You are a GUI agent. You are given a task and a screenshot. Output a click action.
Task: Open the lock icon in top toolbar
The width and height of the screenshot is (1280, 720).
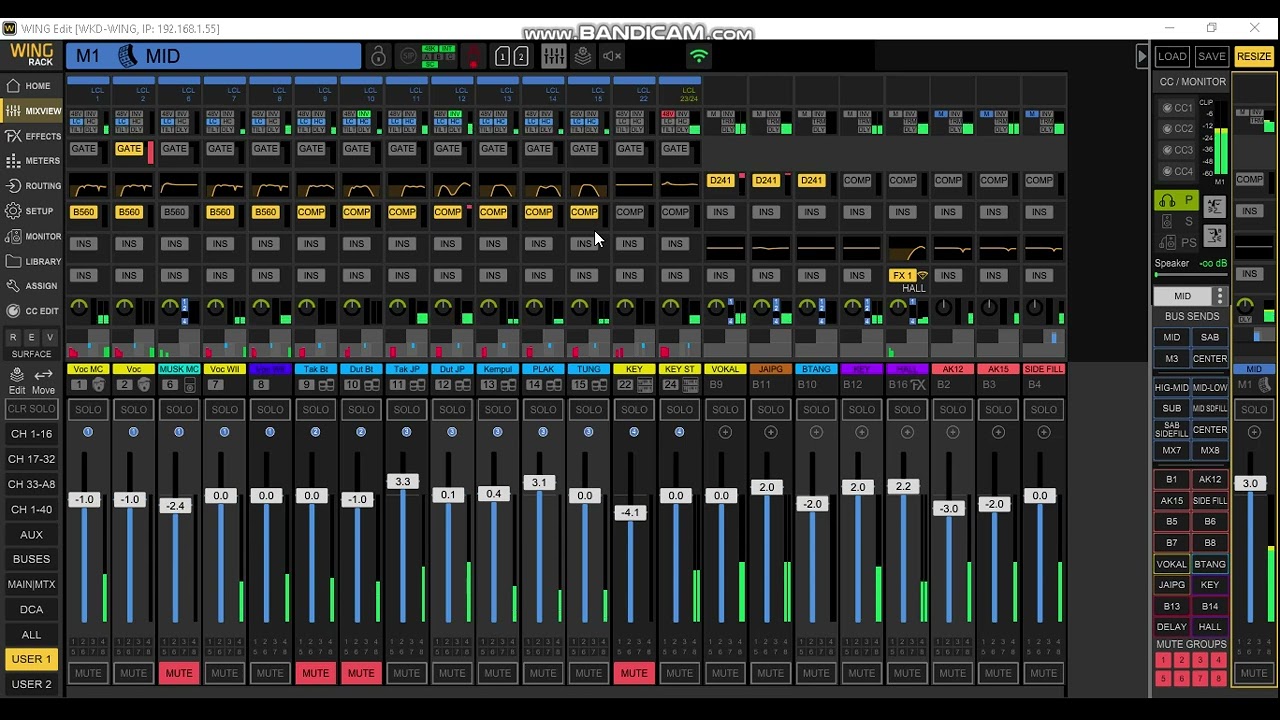378,57
